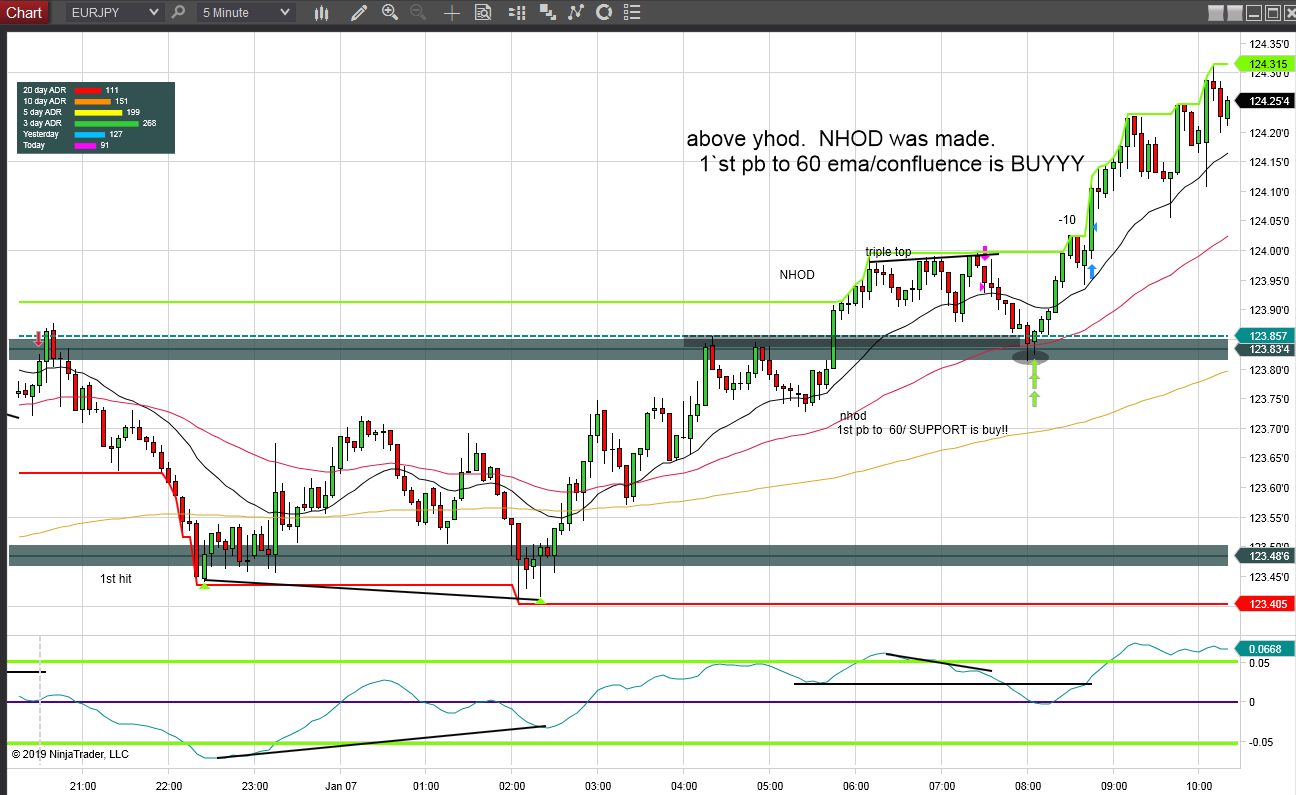The height and width of the screenshot is (795, 1296).
Task: Select the red 123.405 price marker
Action: pos(1266,604)
